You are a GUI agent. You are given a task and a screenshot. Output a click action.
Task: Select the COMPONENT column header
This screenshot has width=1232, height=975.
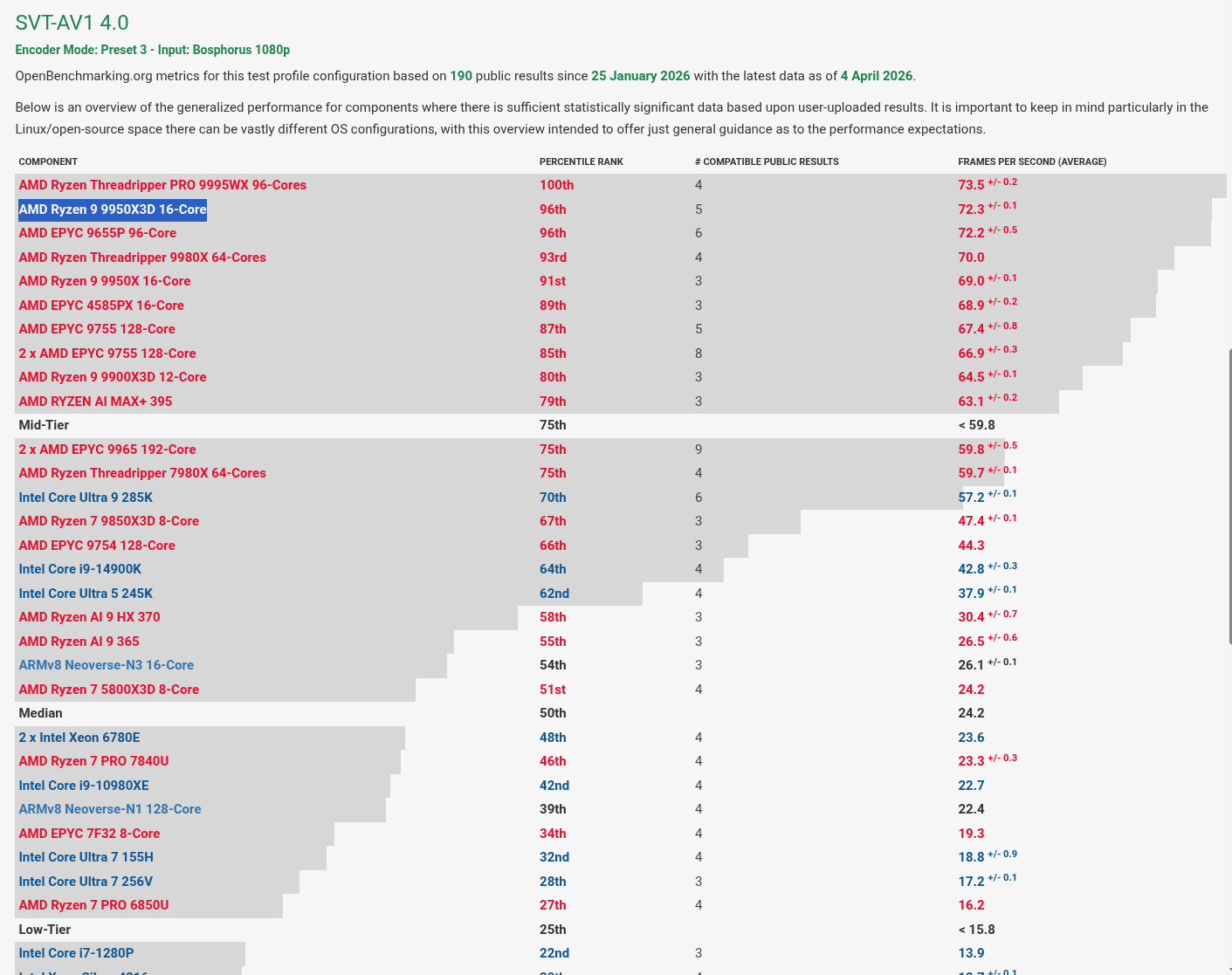click(48, 161)
